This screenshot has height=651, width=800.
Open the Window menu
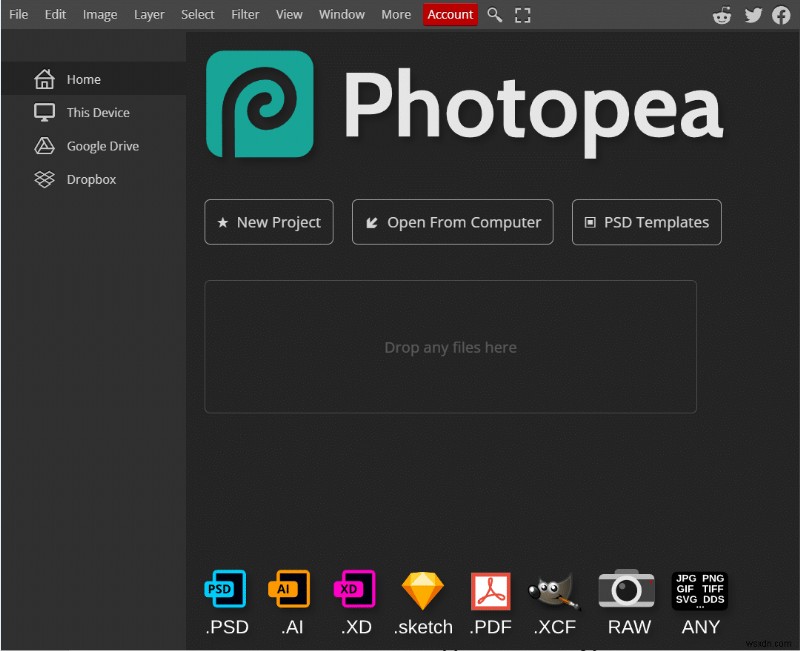(342, 14)
